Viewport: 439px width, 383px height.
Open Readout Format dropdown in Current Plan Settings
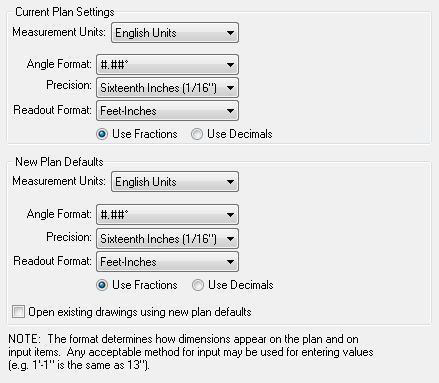click(167, 111)
